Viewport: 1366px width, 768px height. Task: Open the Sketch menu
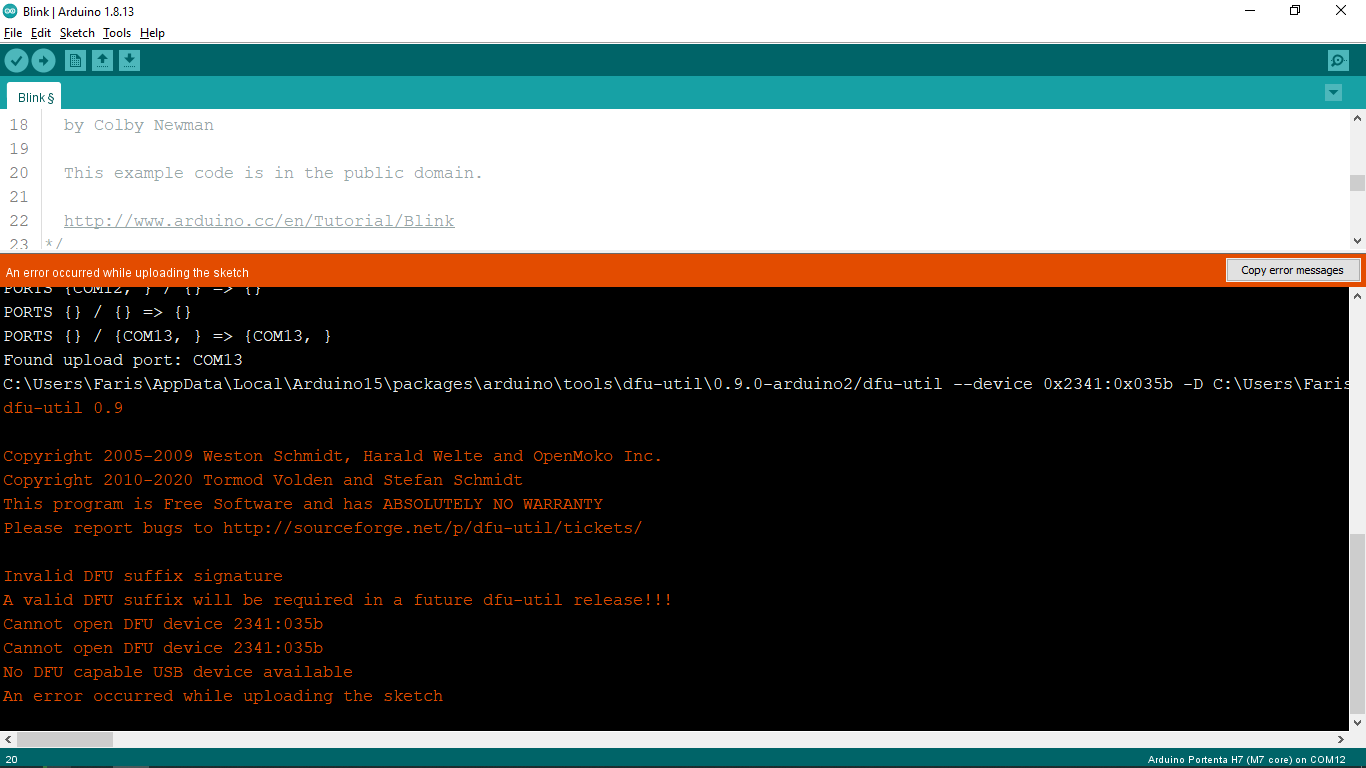point(77,33)
